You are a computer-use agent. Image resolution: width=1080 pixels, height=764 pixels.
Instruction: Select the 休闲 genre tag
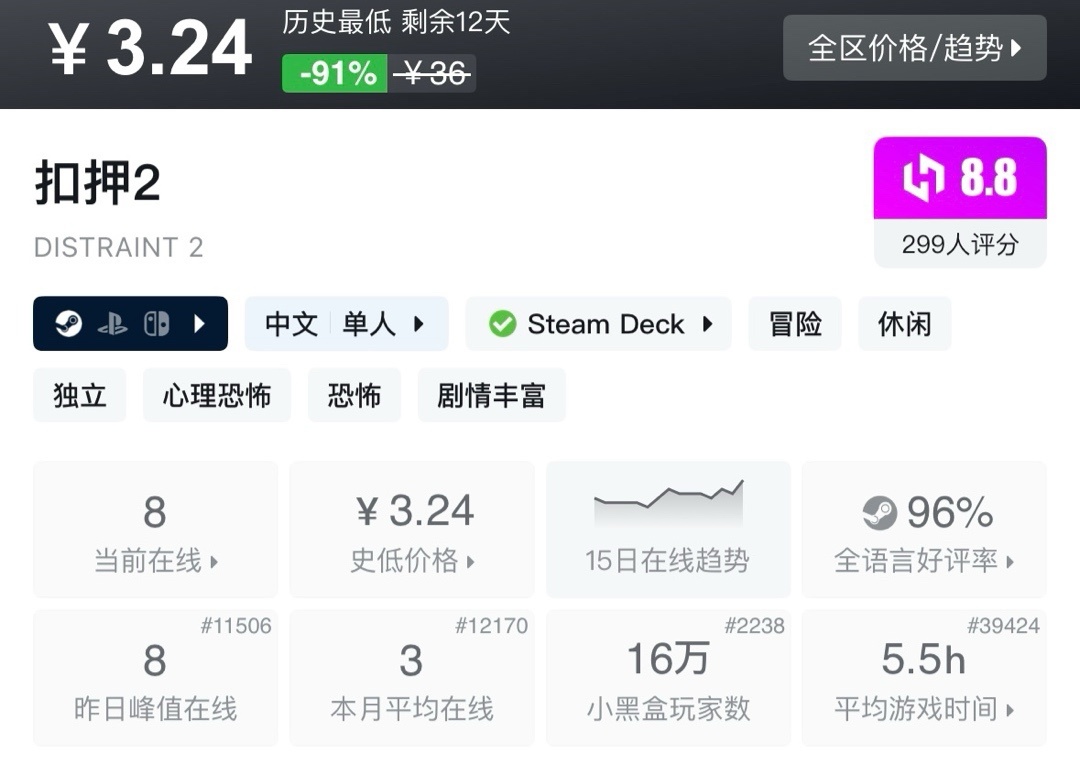[904, 324]
